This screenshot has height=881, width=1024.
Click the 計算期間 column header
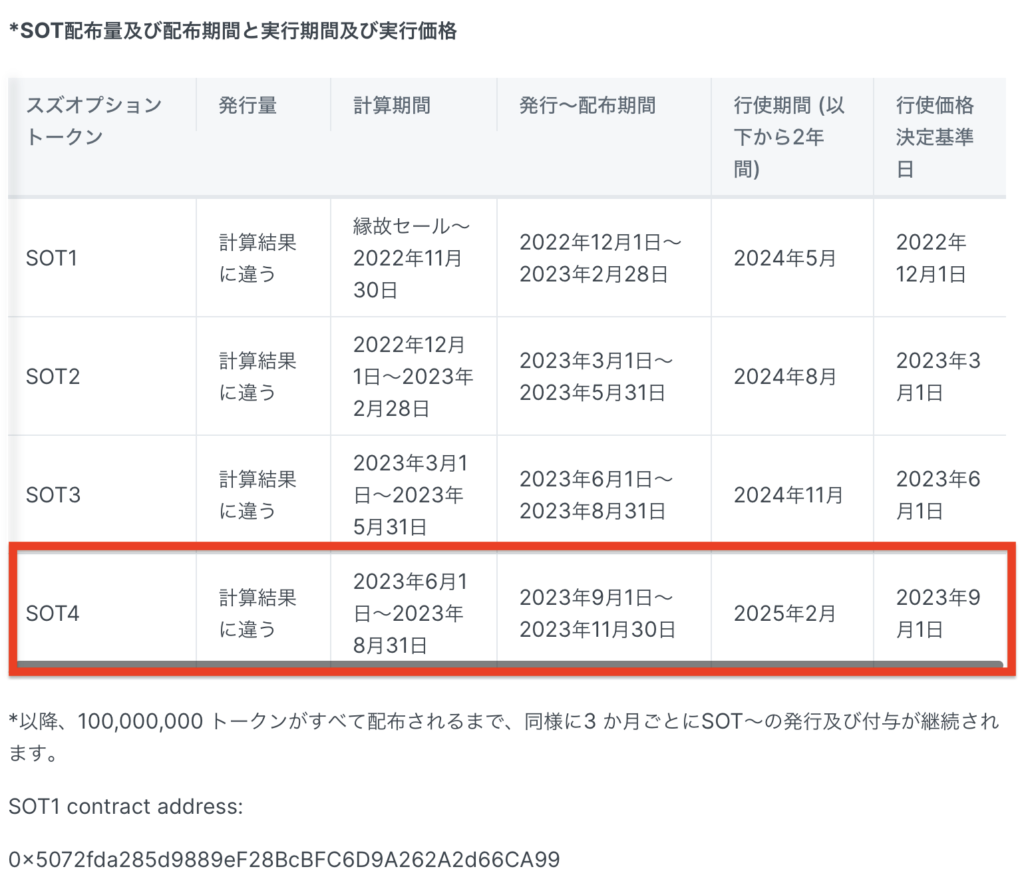386,104
